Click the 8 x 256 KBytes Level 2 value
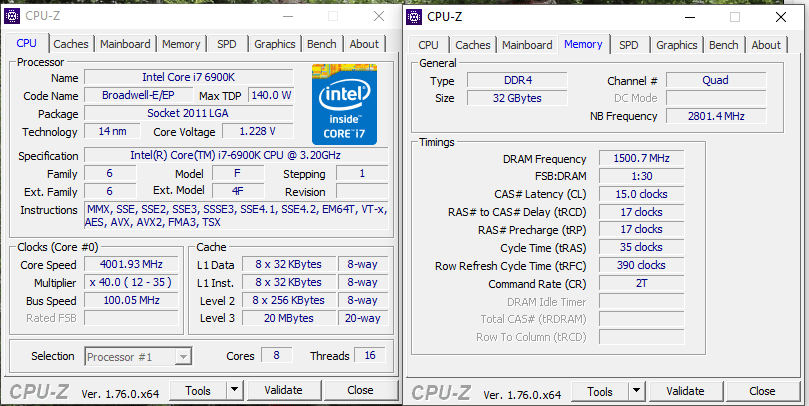The width and height of the screenshot is (809, 406). (x=289, y=300)
